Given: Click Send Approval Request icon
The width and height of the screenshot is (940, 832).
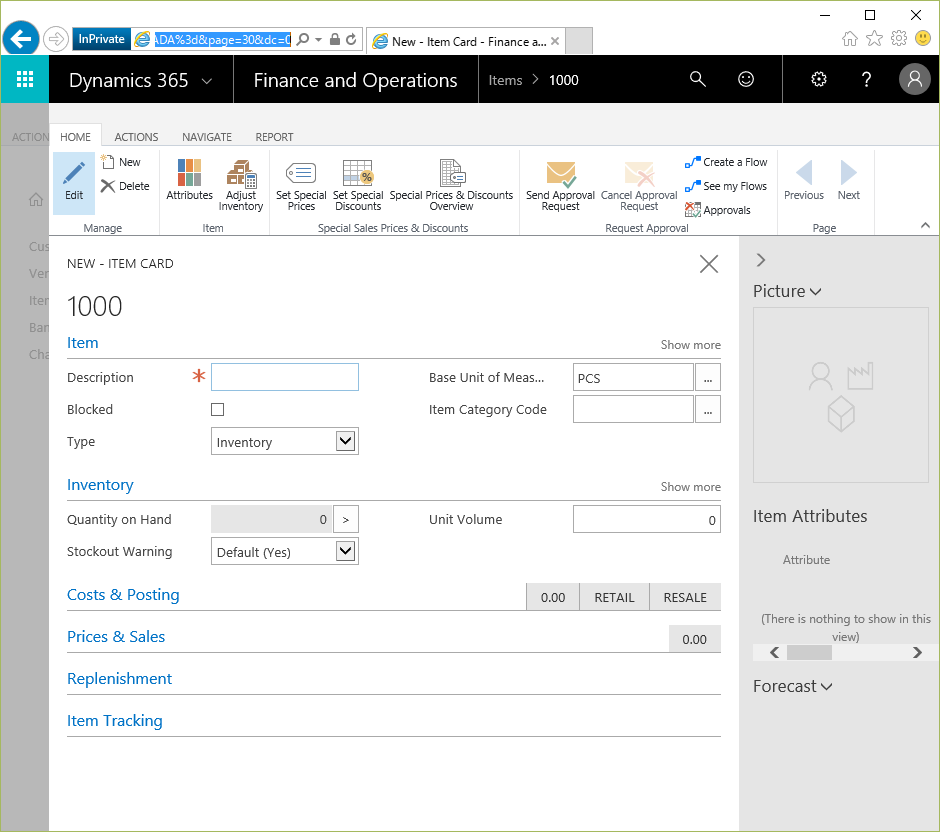Looking at the screenshot, I should point(560,173).
